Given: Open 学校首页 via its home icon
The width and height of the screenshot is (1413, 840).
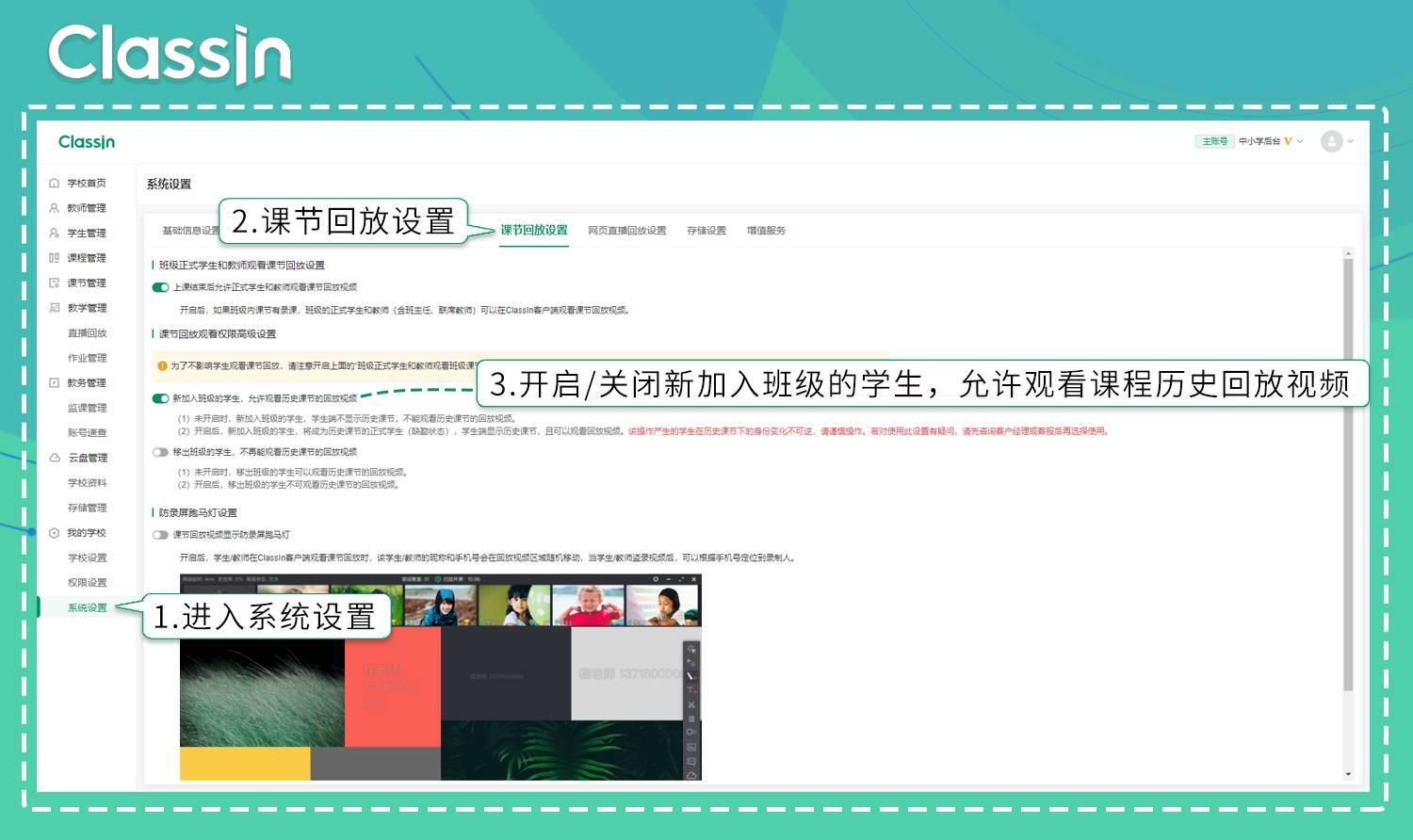Looking at the screenshot, I should (54, 183).
